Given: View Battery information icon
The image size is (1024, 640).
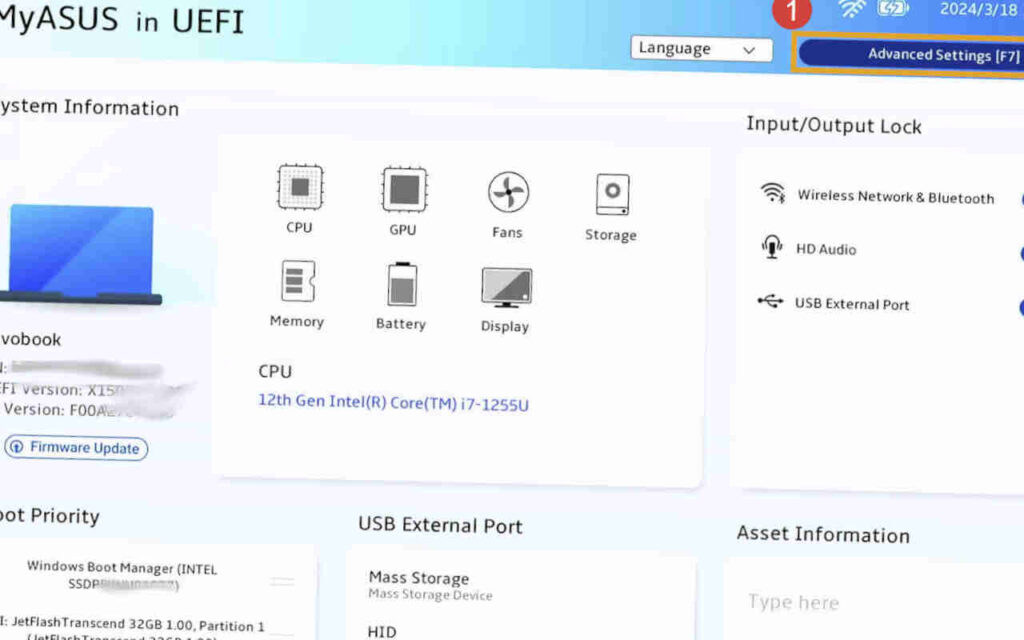Looking at the screenshot, I should click(402, 284).
